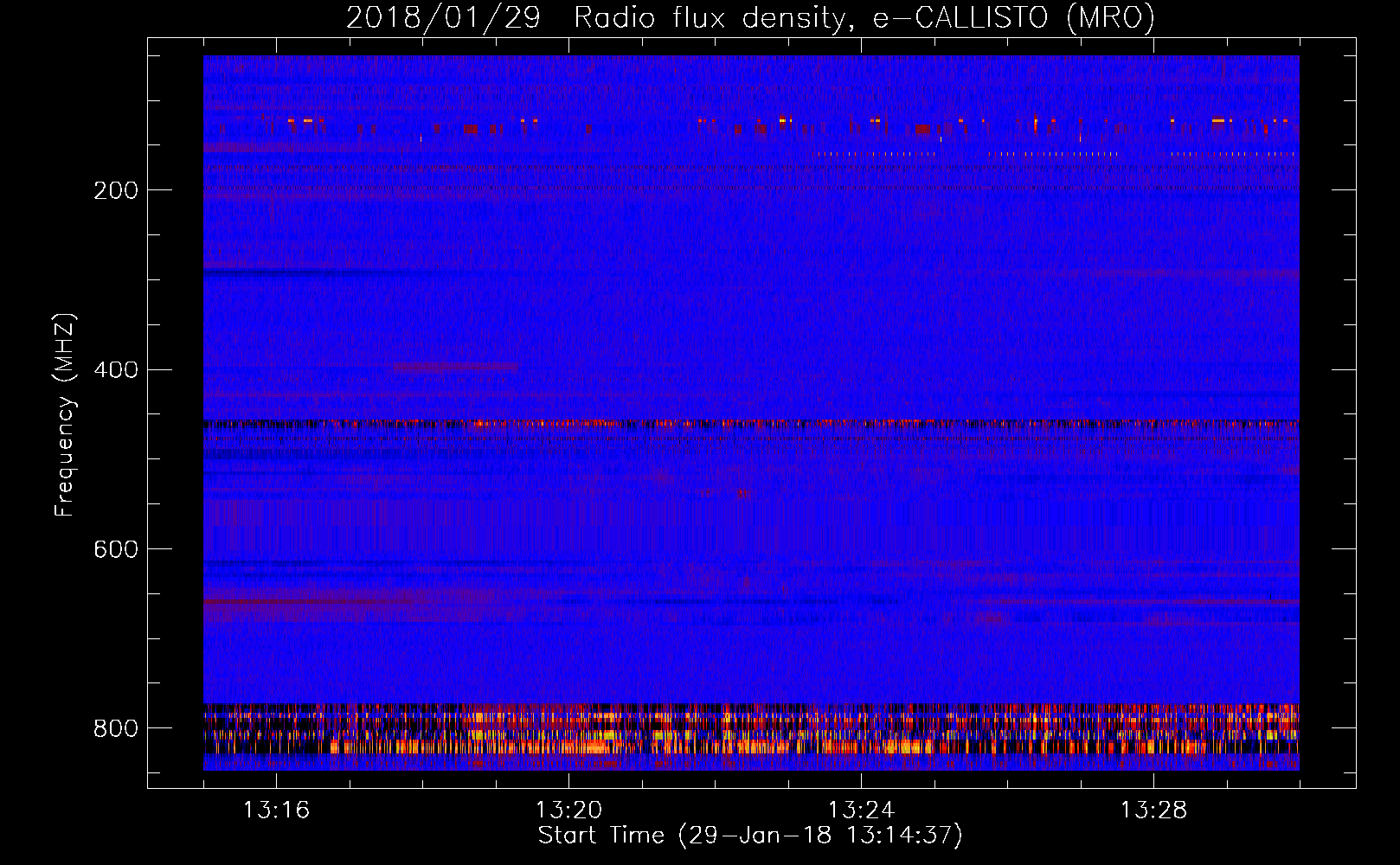Viewport: 1400px width, 865px height.
Task: Click the 200 frequency tick label
Action: point(116,190)
